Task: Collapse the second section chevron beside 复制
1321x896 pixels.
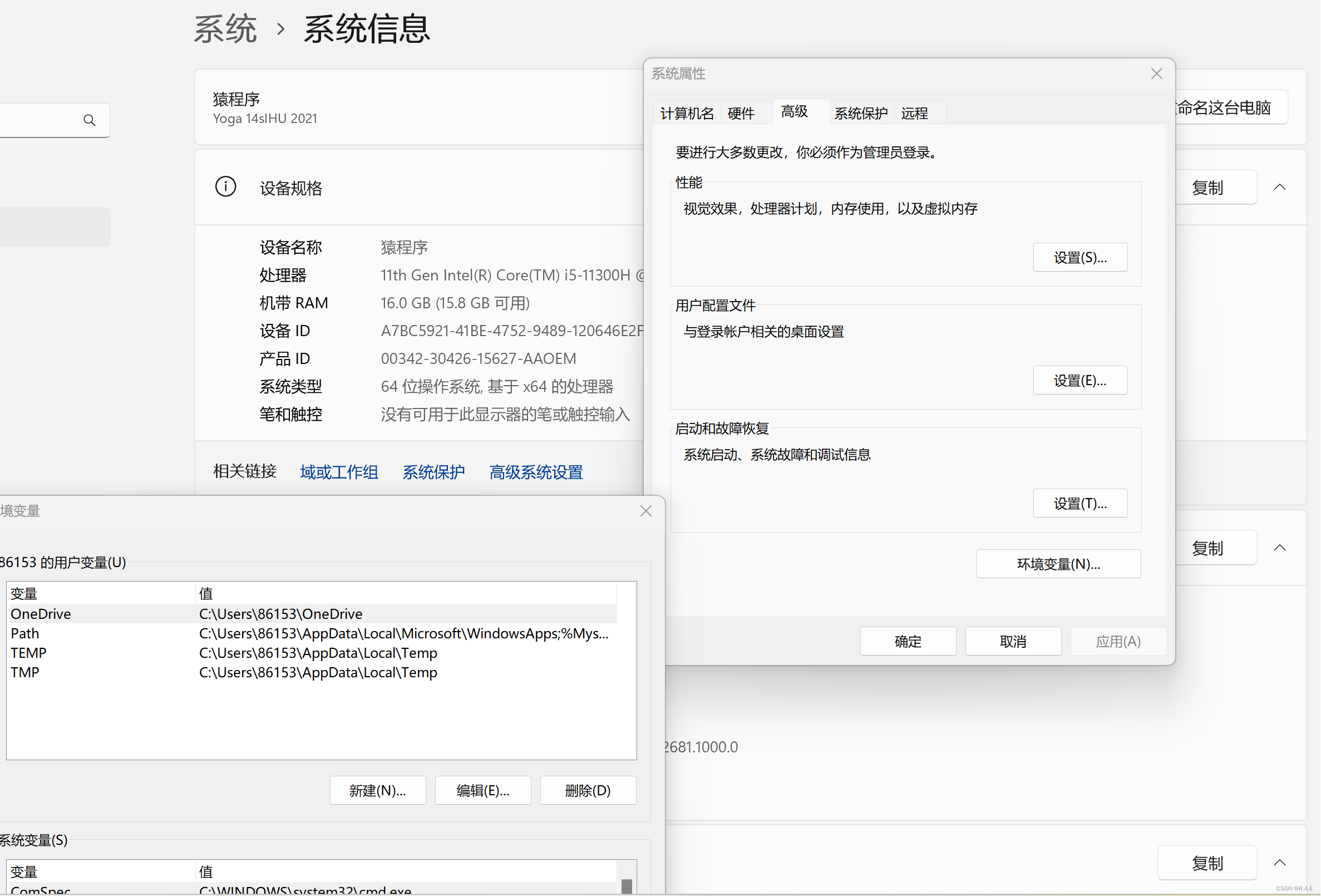Action: click(x=1279, y=548)
